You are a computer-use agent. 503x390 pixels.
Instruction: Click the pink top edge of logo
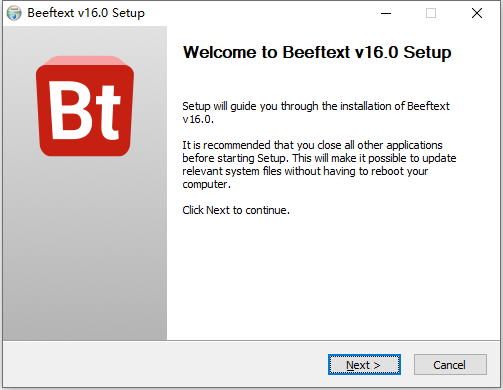tap(85, 60)
